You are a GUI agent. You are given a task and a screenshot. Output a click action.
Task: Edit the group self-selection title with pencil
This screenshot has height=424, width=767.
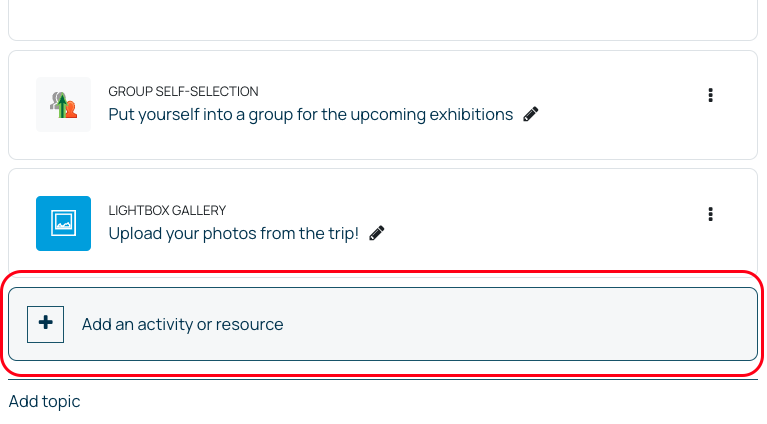click(531, 114)
